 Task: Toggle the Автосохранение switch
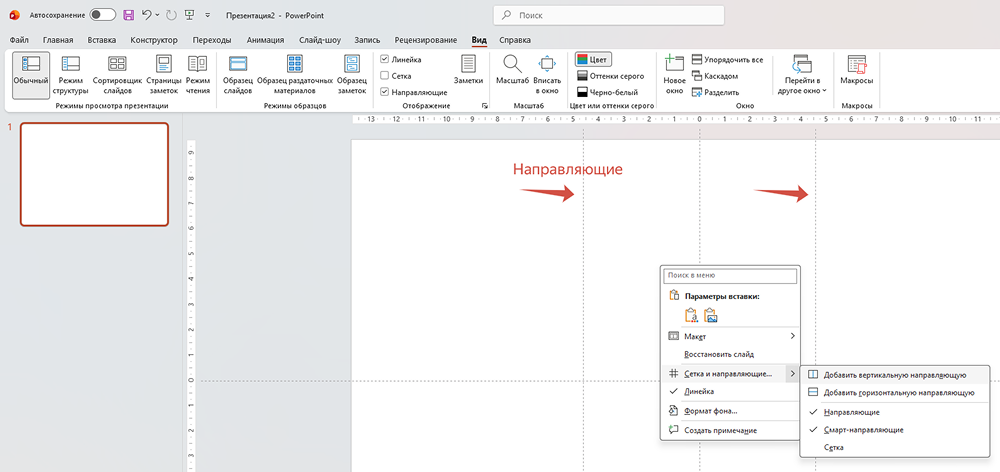pos(103,15)
